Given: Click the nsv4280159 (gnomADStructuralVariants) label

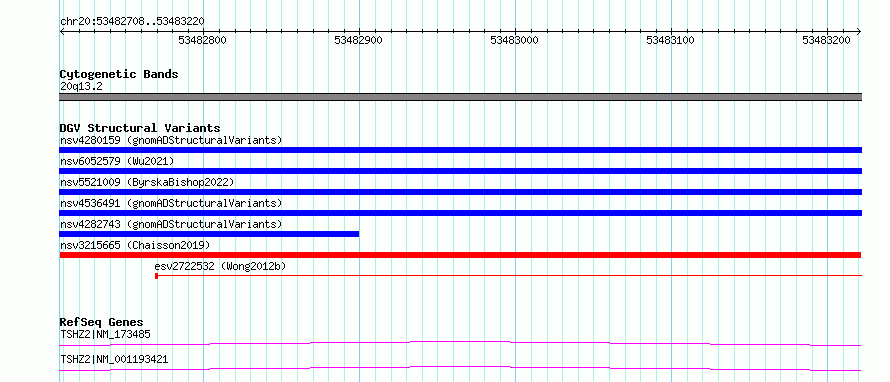Looking at the screenshot, I should tap(171, 140).
